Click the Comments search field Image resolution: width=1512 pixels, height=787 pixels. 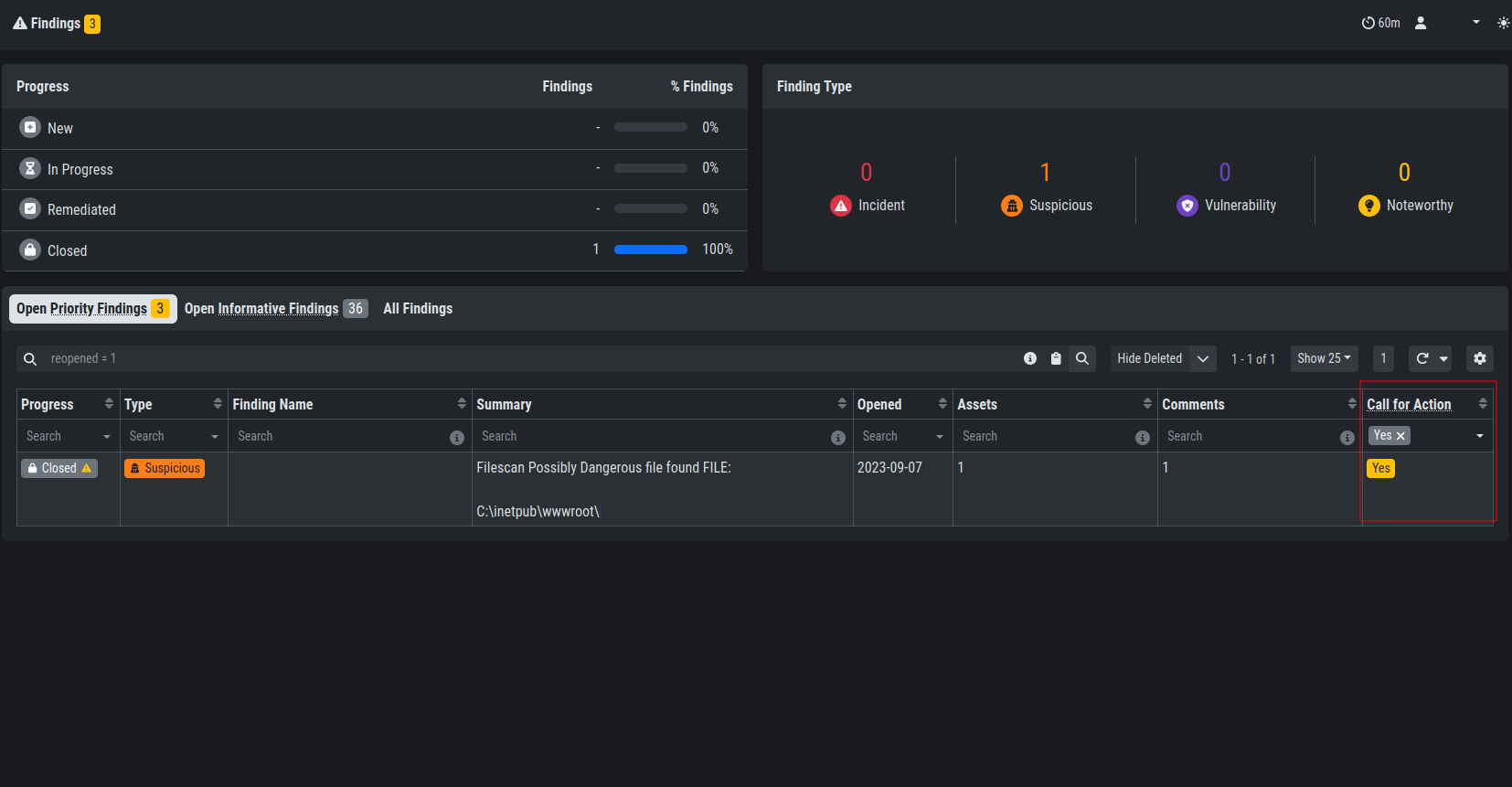click(1250, 436)
